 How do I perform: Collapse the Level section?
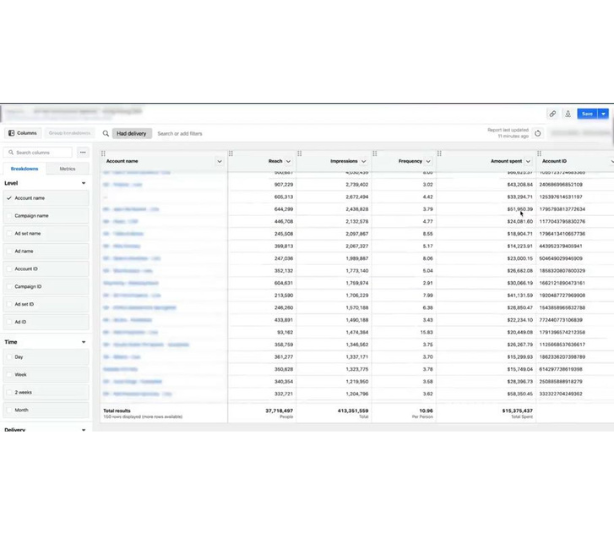(83, 183)
